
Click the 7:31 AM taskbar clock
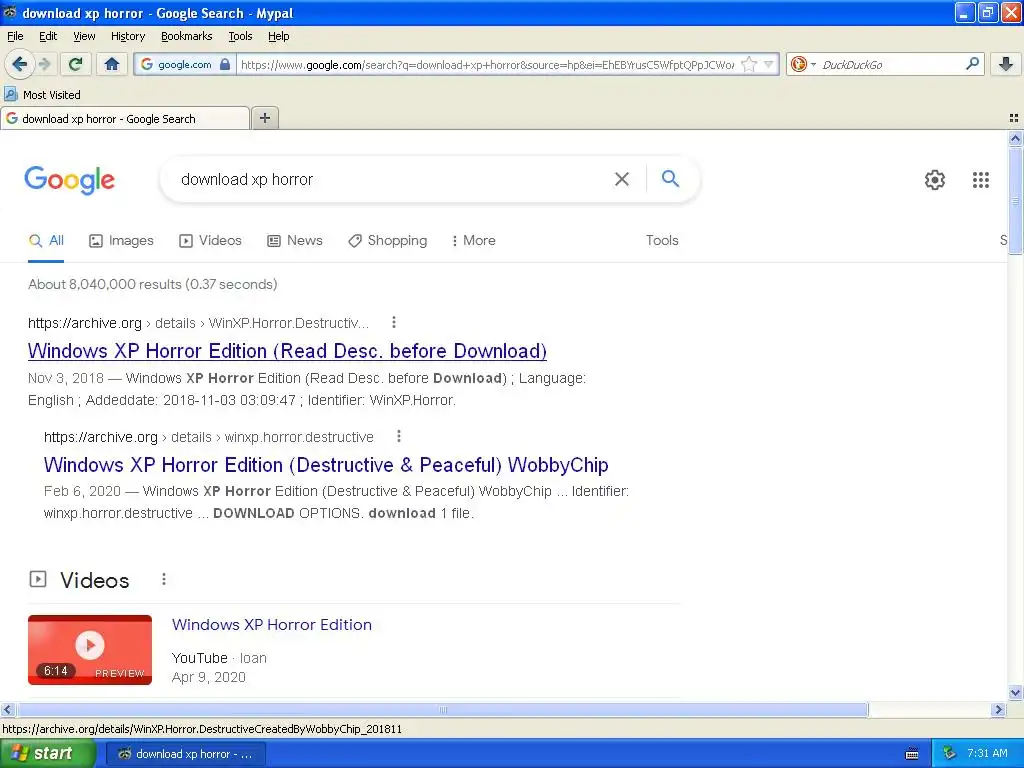987,754
